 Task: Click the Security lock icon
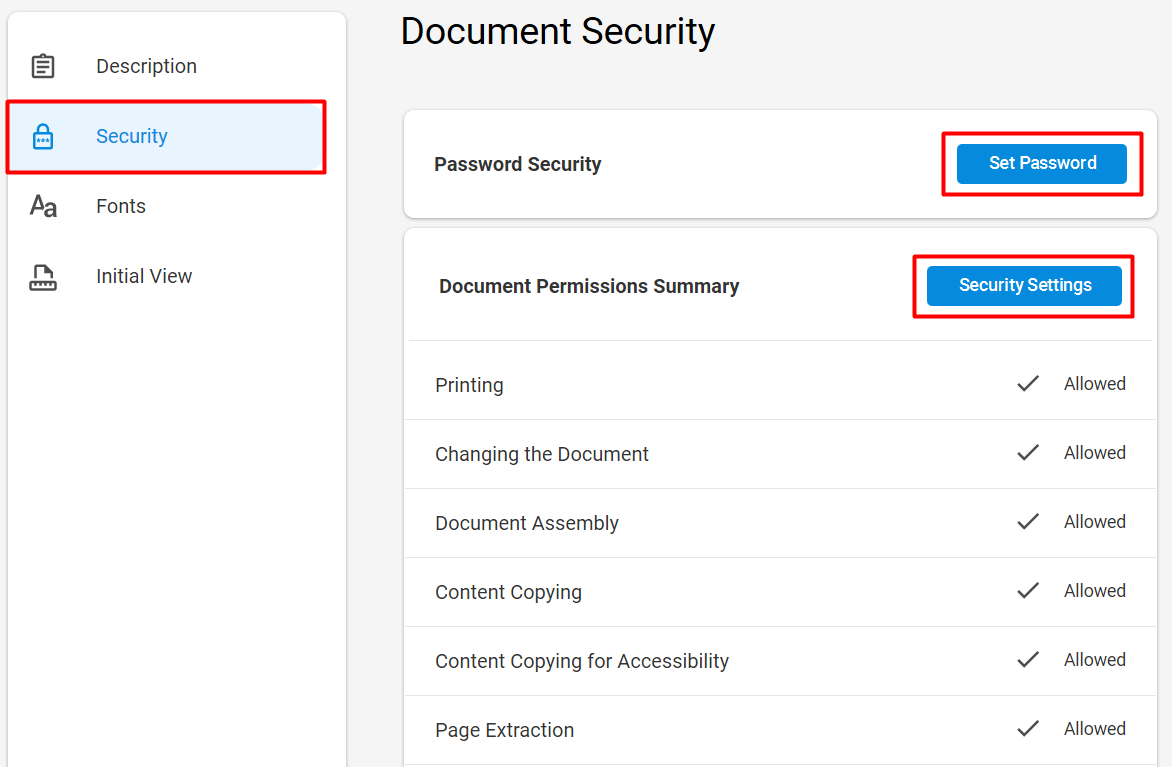(43, 136)
